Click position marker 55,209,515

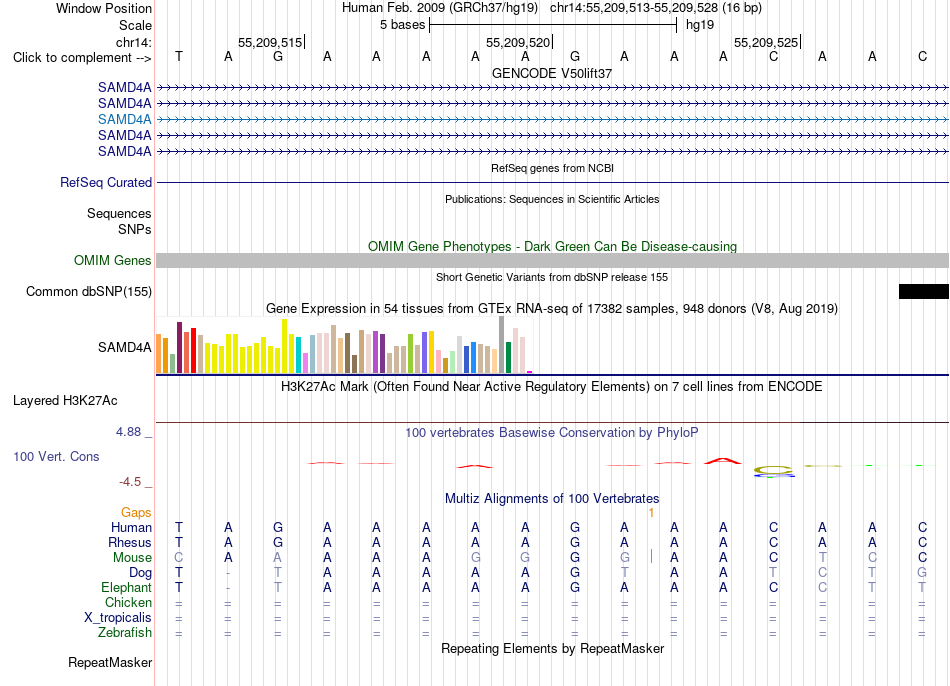point(270,42)
